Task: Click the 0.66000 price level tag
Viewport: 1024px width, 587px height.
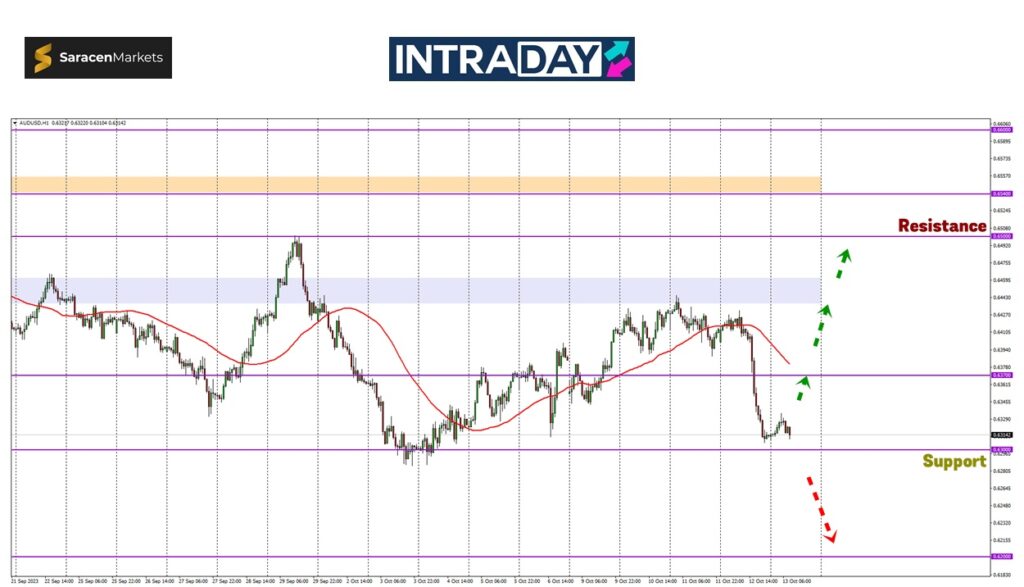Action: (1000, 129)
